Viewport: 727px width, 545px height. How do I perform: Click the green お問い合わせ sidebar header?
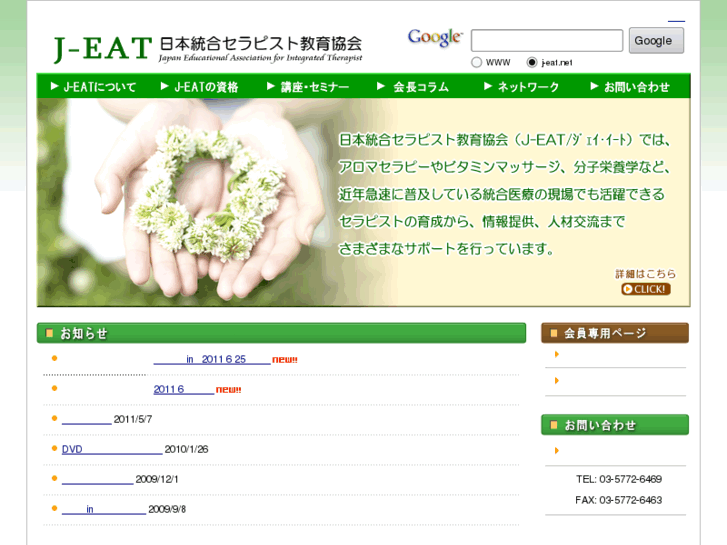pos(615,425)
